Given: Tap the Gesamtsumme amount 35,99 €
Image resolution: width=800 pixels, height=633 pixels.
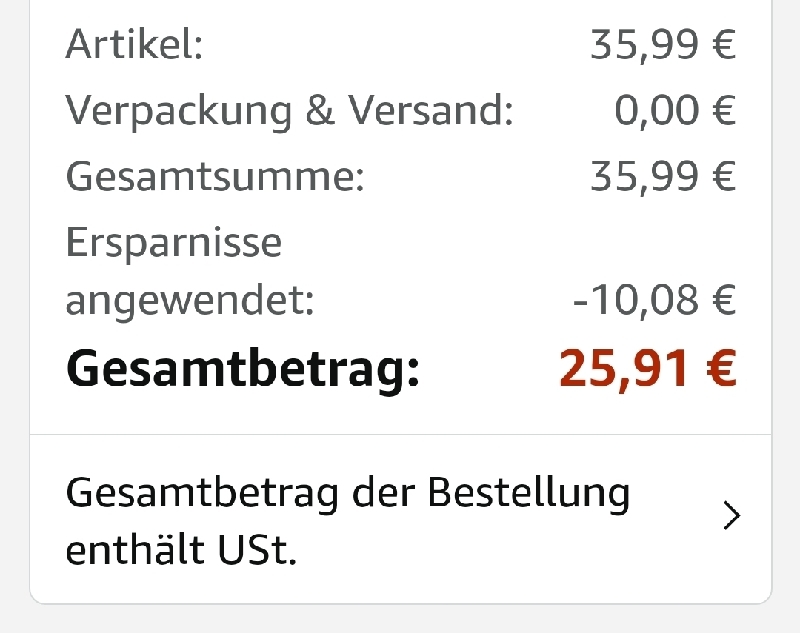Looking at the screenshot, I should [663, 176].
